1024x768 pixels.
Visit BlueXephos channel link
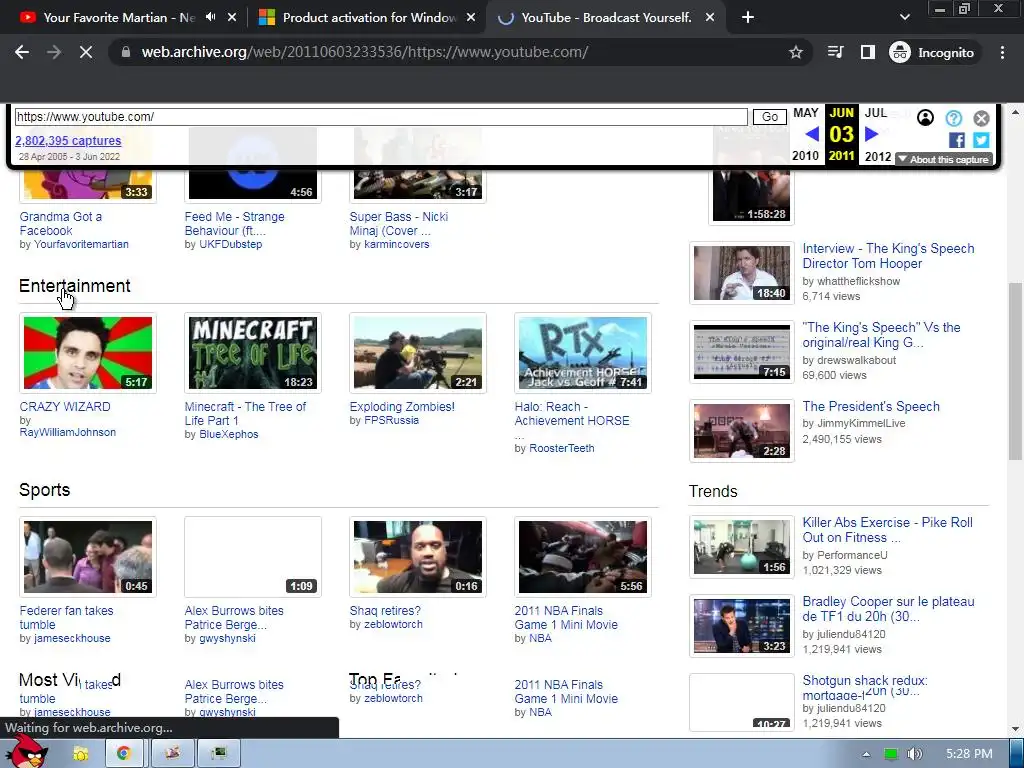229,434
